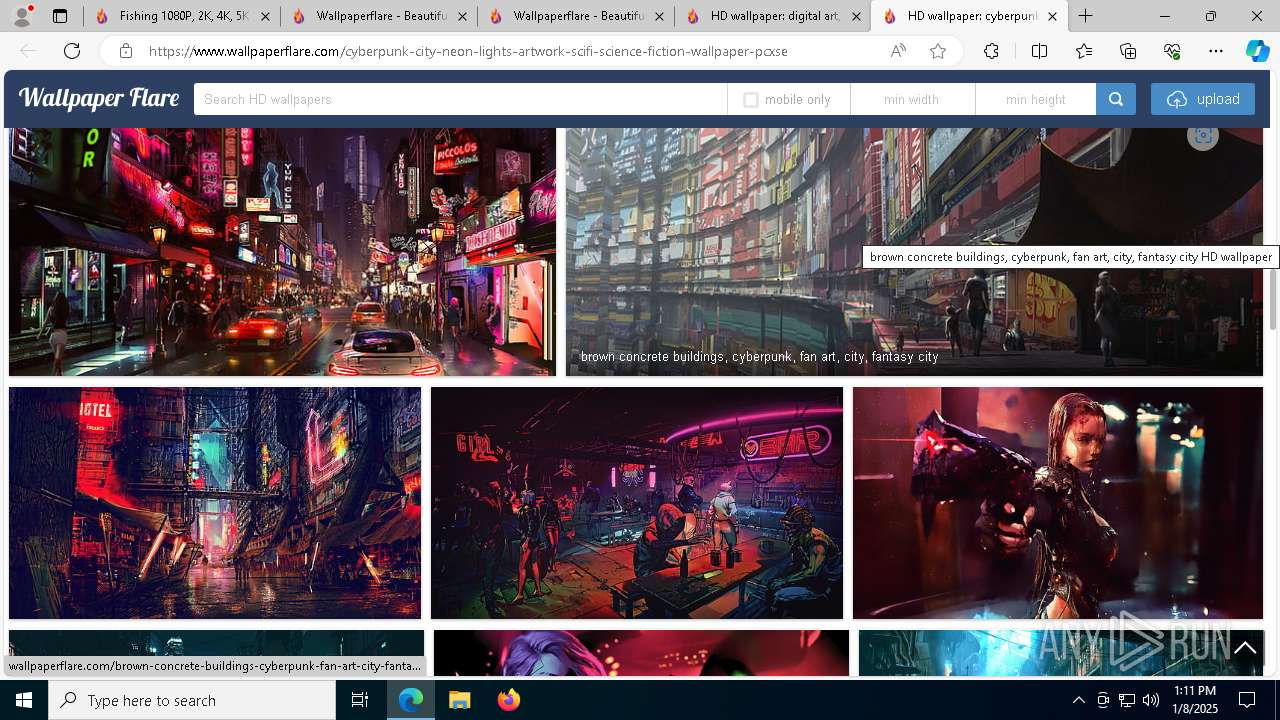The height and width of the screenshot is (720, 1280).
Task: Go to the Wallpaper Flare home logo
Action: [x=99, y=98]
